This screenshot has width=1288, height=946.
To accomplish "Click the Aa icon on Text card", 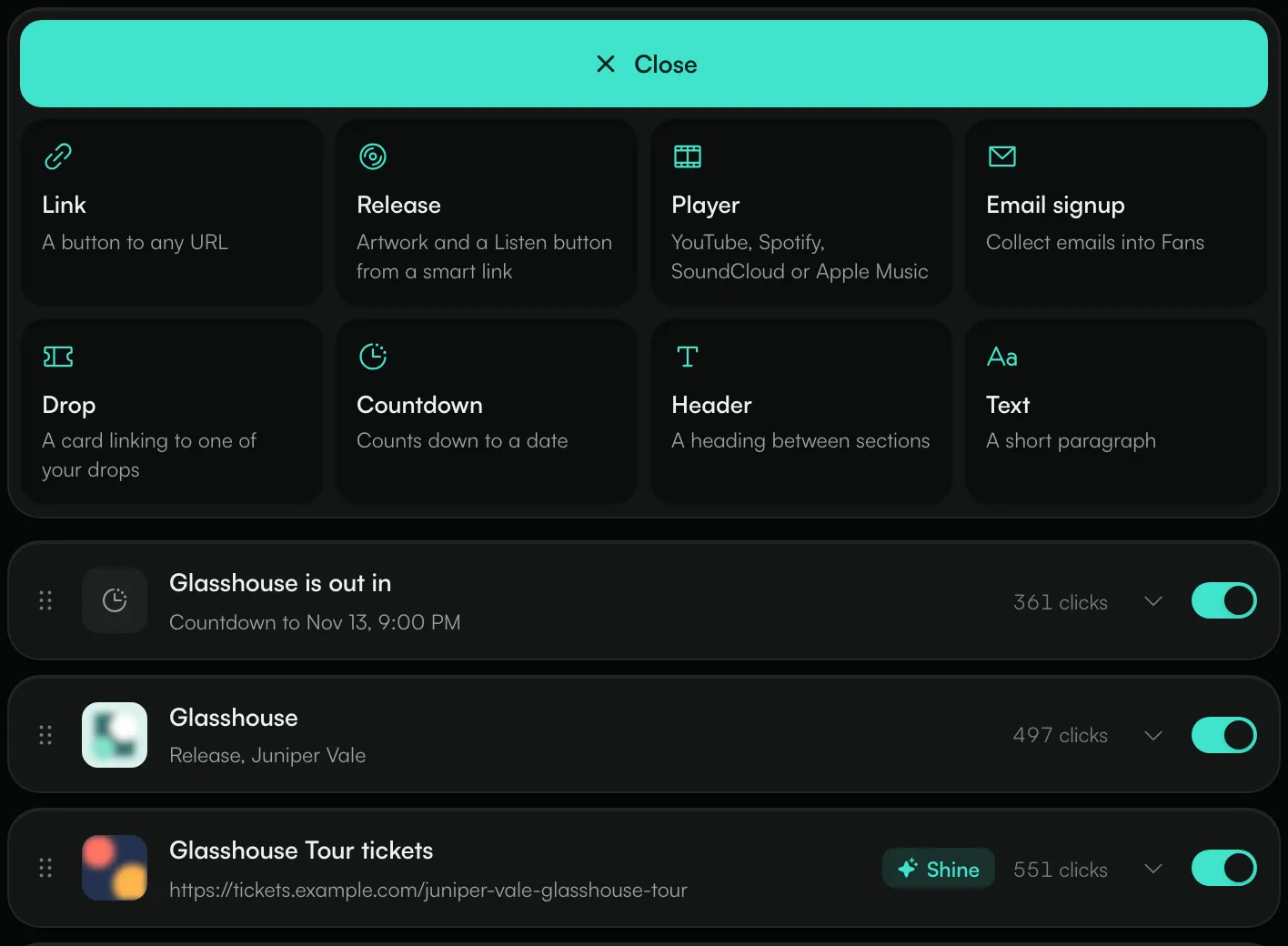I will point(1002,357).
